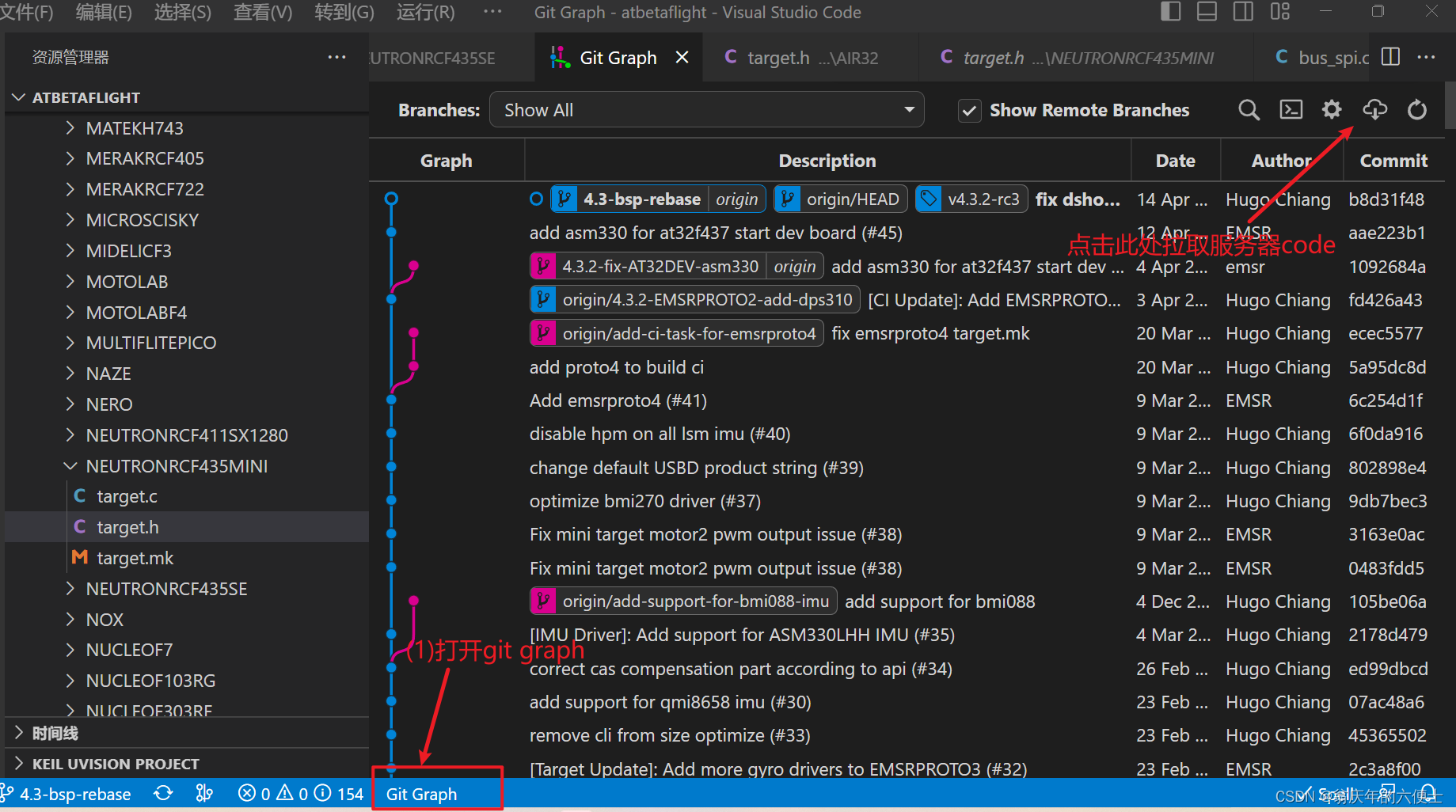Toggle primary side bar layout icon
The height and width of the screenshot is (812, 1456).
click(x=1170, y=12)
